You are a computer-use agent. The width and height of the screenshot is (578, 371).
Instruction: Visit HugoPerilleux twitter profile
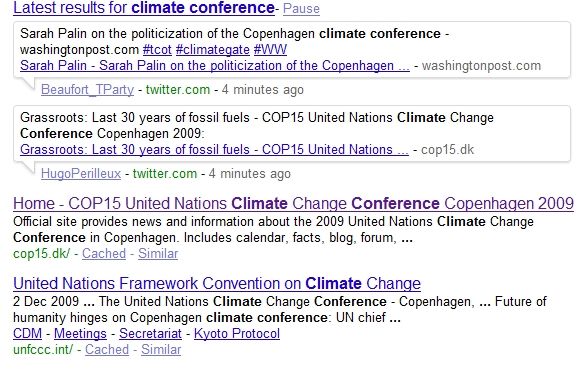tap(81, 174)
